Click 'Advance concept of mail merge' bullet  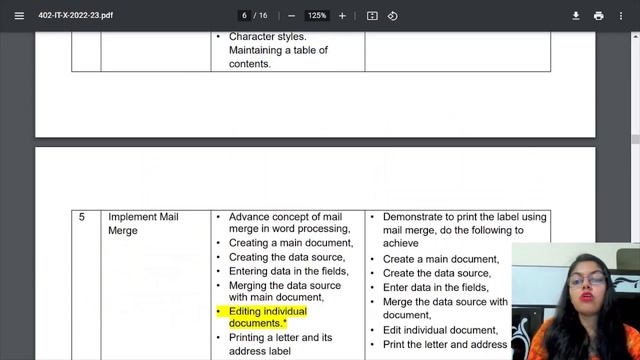pyautogui.click(x=289, y=222)
